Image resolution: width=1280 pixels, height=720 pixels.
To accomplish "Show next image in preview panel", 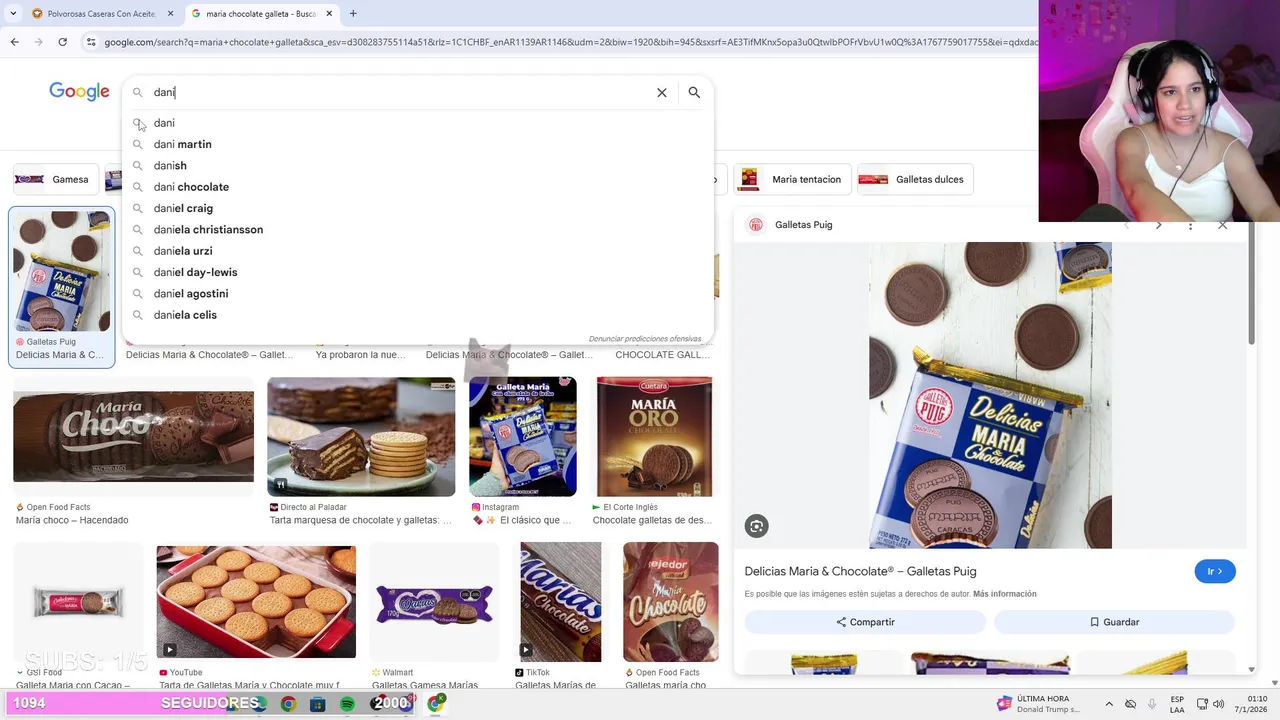I will coord(1158,225).
